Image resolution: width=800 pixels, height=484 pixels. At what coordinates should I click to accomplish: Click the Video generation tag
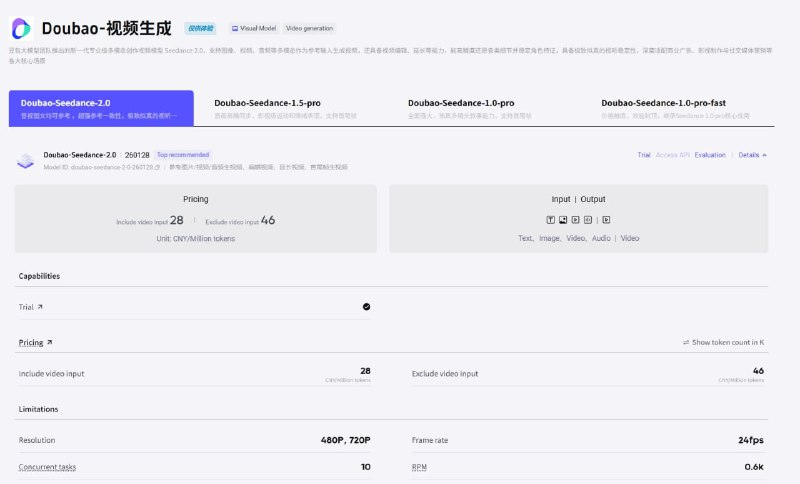click(x=309, y=29)
